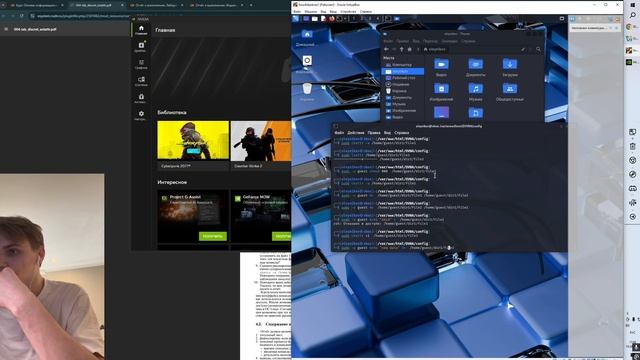Select the Cyberpunk 2077 game card

(x=193, y=145)
